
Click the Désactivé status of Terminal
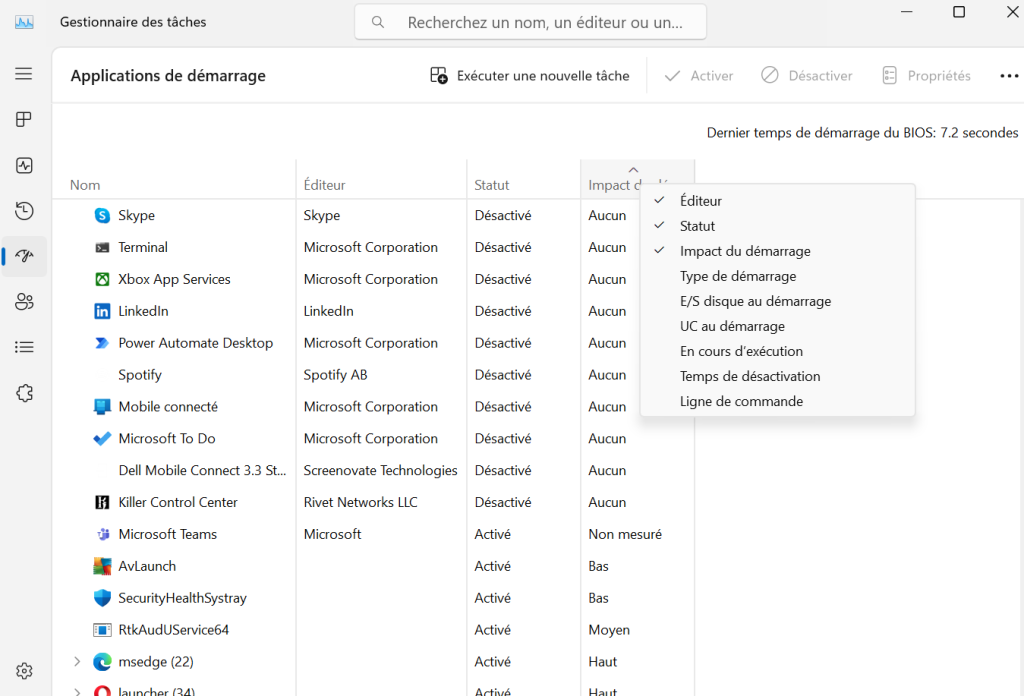point(503,247)
